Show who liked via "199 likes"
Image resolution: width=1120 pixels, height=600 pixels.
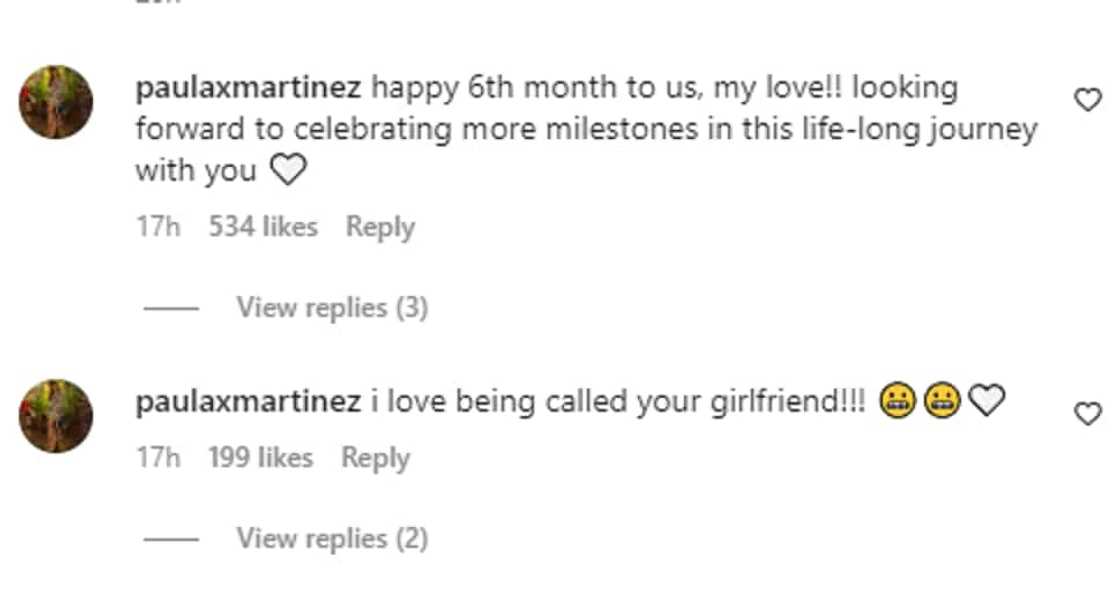pos(260,458)
